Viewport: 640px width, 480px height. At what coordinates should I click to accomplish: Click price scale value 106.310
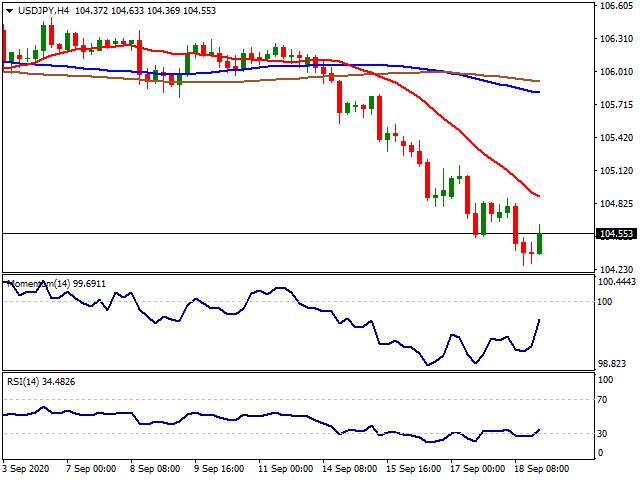616,39
